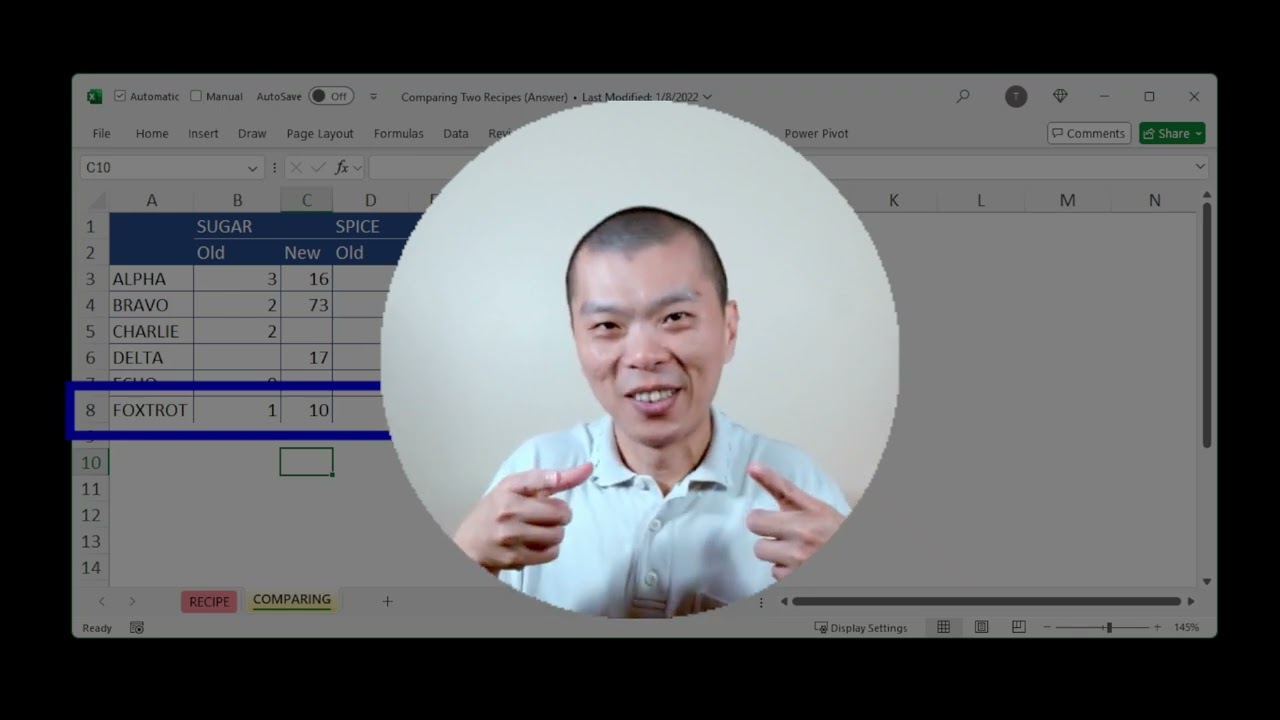This screenshot has height=720, width=1280.
Task: Open the search magnifier in title bar
Action: [963, 96]
